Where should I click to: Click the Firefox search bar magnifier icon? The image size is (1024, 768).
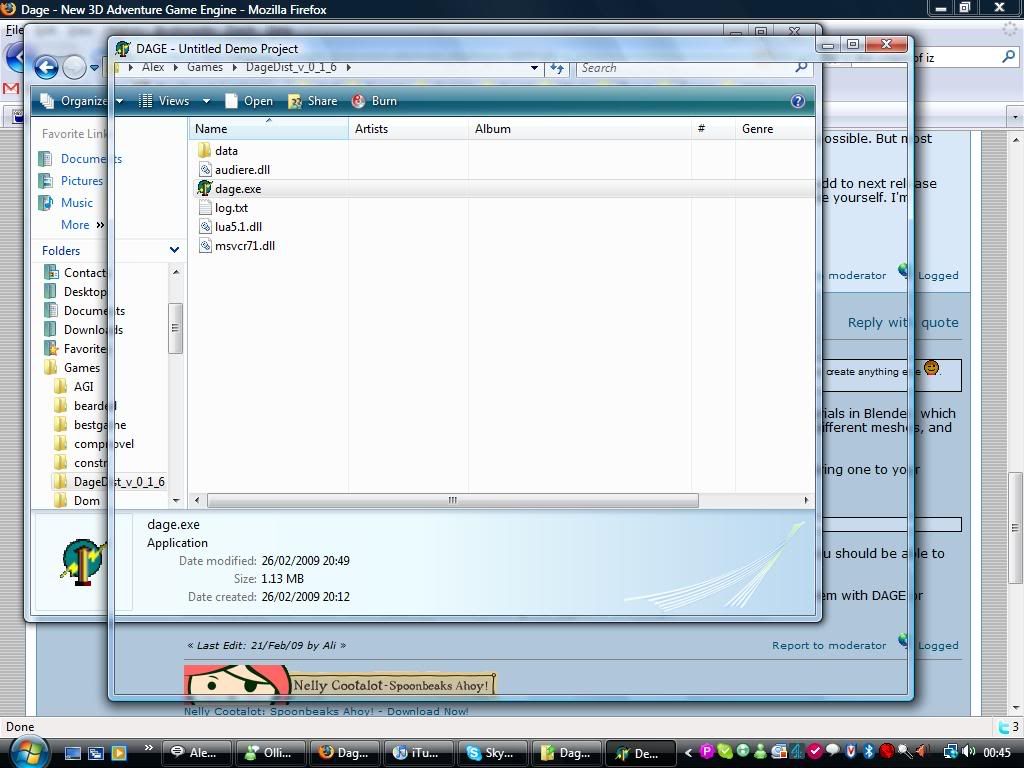tap(1008, 57)
